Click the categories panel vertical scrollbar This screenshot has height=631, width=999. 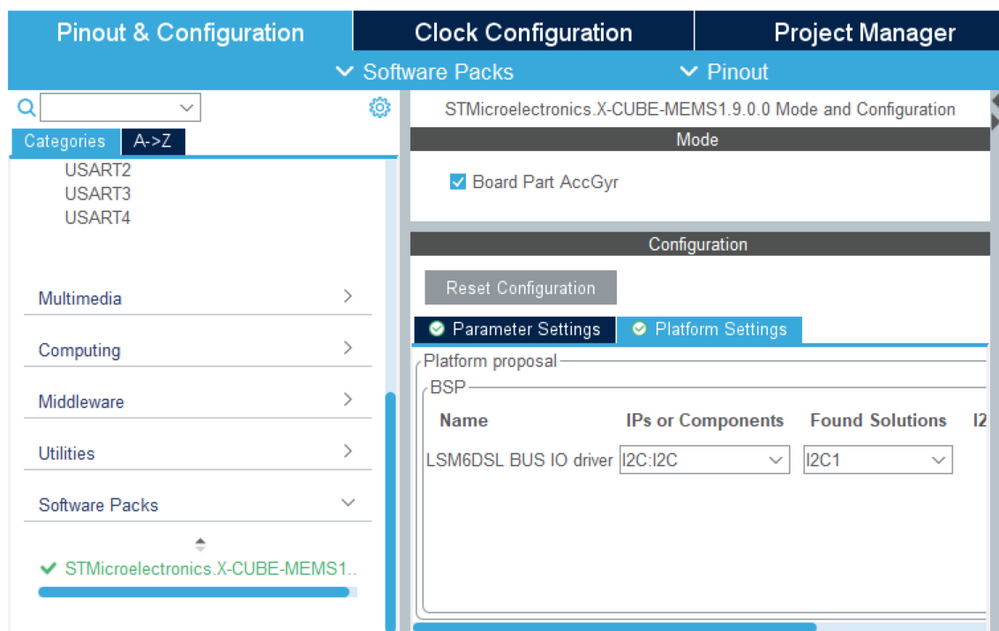(391, 511)
